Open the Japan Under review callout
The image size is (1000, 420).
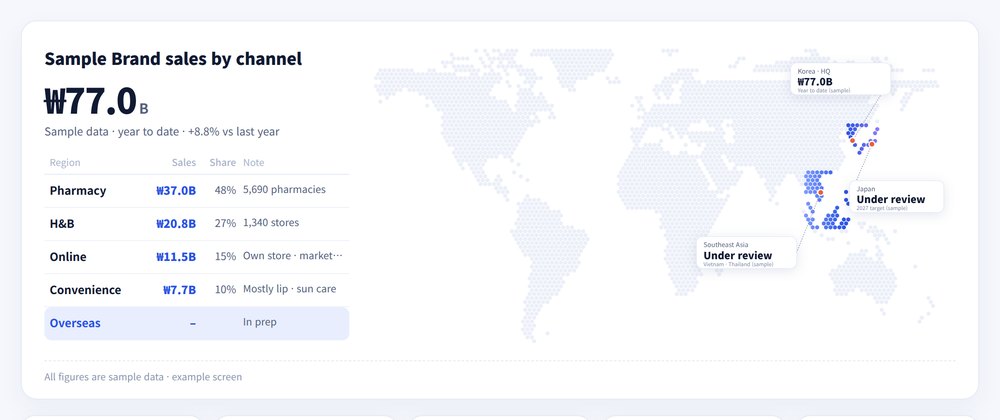[x=896, y=197]
